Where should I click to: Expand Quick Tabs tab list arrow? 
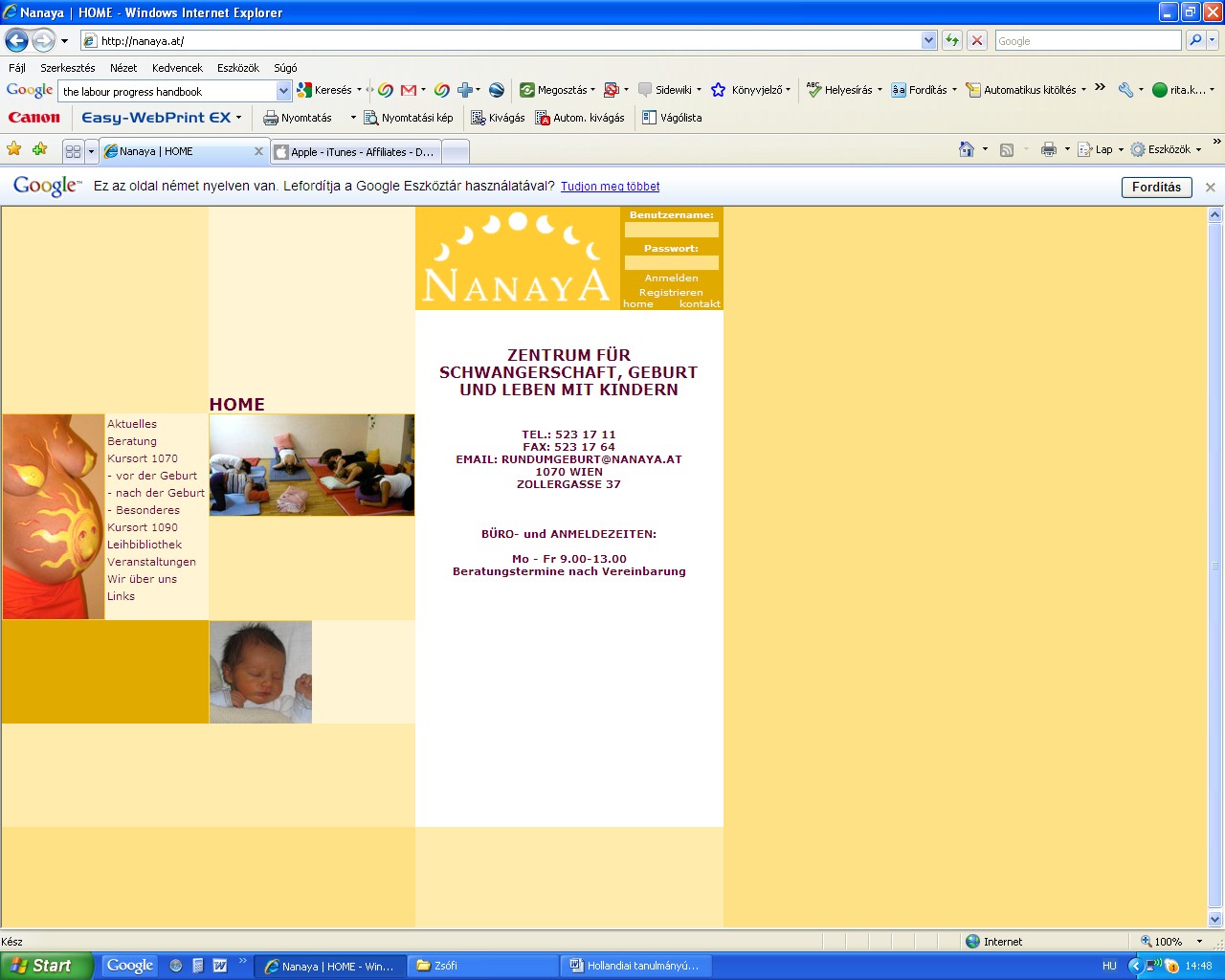tap(91, 151)
